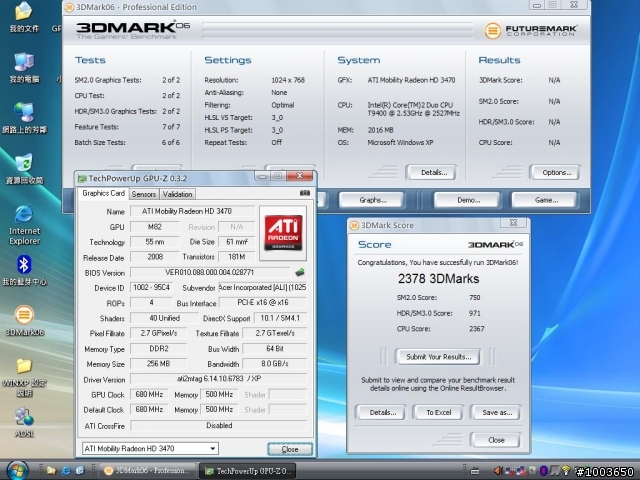Switch to 3DMark06 taskbar item
The image size is (640, 480).
coord(148,471)
